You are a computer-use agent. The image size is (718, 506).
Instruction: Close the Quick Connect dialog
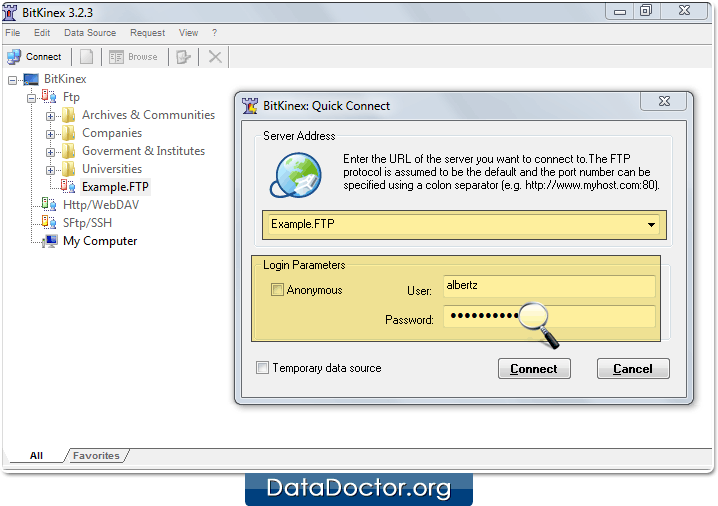point(664,101)
